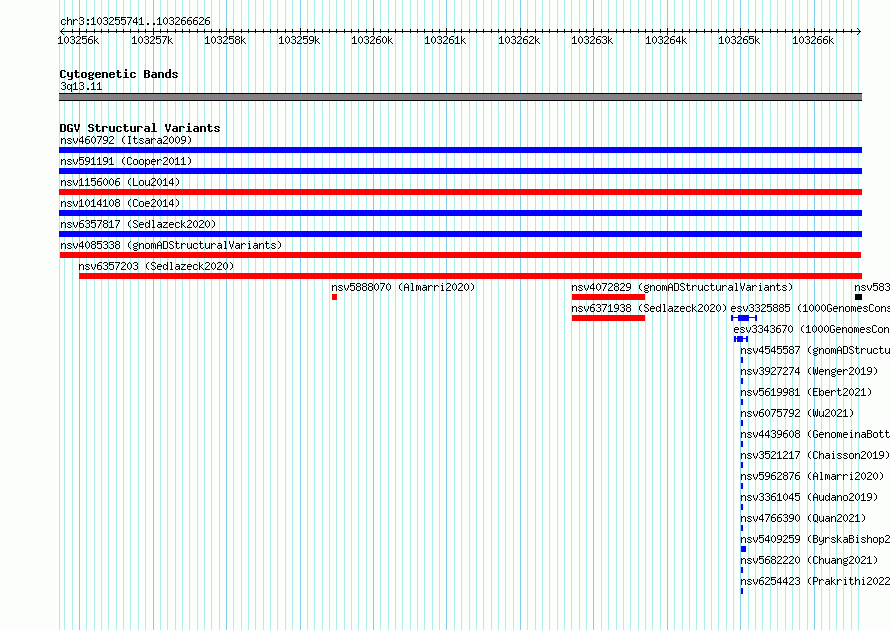Screen dimensions: 890x630
Task: Click the 103257k ruler tick label
Action: pyautogui.click(x=152, y=40)
